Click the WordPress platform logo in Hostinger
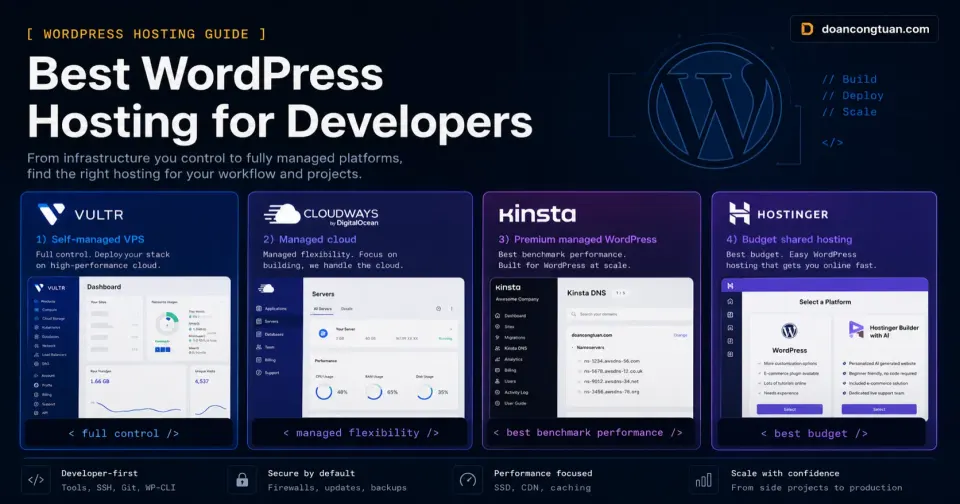This screenshot has height=504, width=960. click(789, 331)
